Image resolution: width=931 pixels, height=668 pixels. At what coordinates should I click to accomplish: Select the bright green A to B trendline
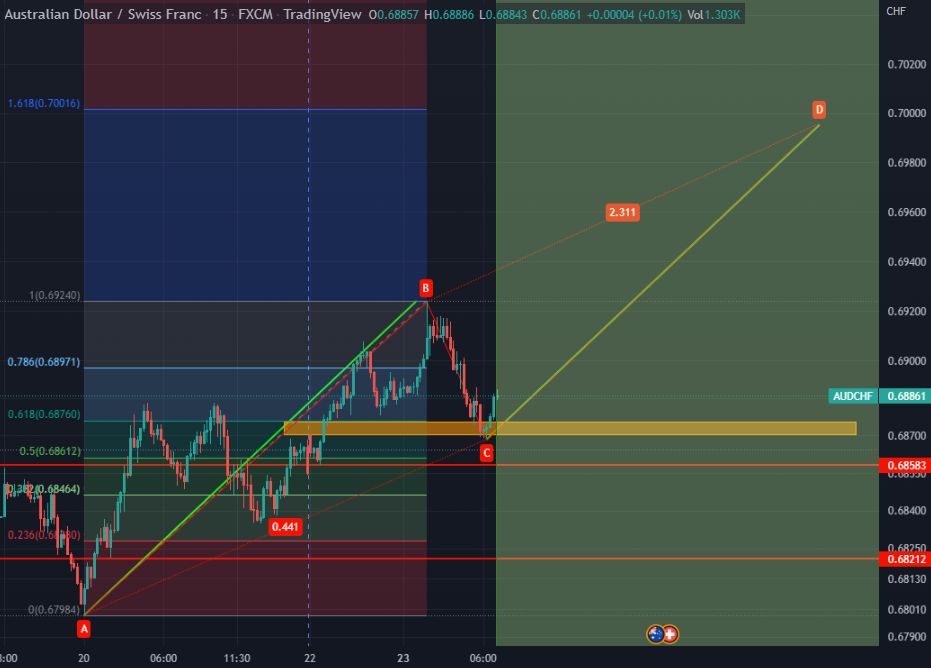pyautogui.click(x=250, y=458)
